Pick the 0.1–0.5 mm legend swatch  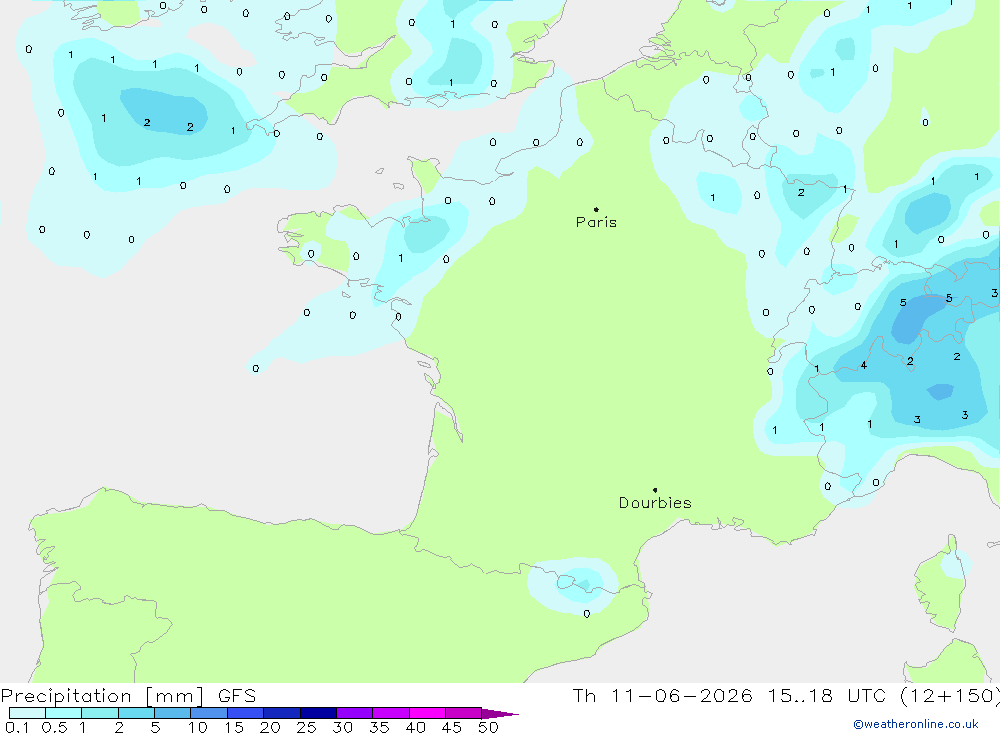(x=27, y=713)
